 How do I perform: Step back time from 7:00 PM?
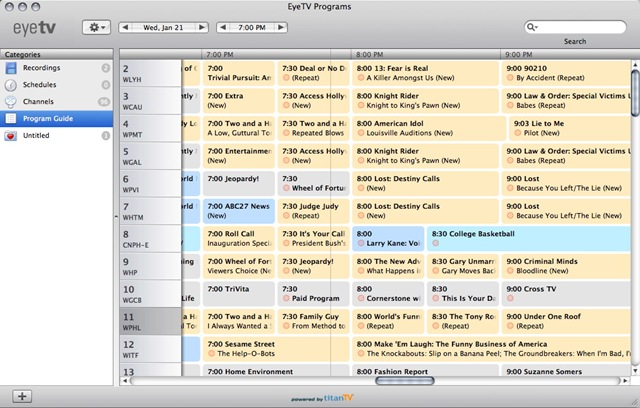[223, 27]
